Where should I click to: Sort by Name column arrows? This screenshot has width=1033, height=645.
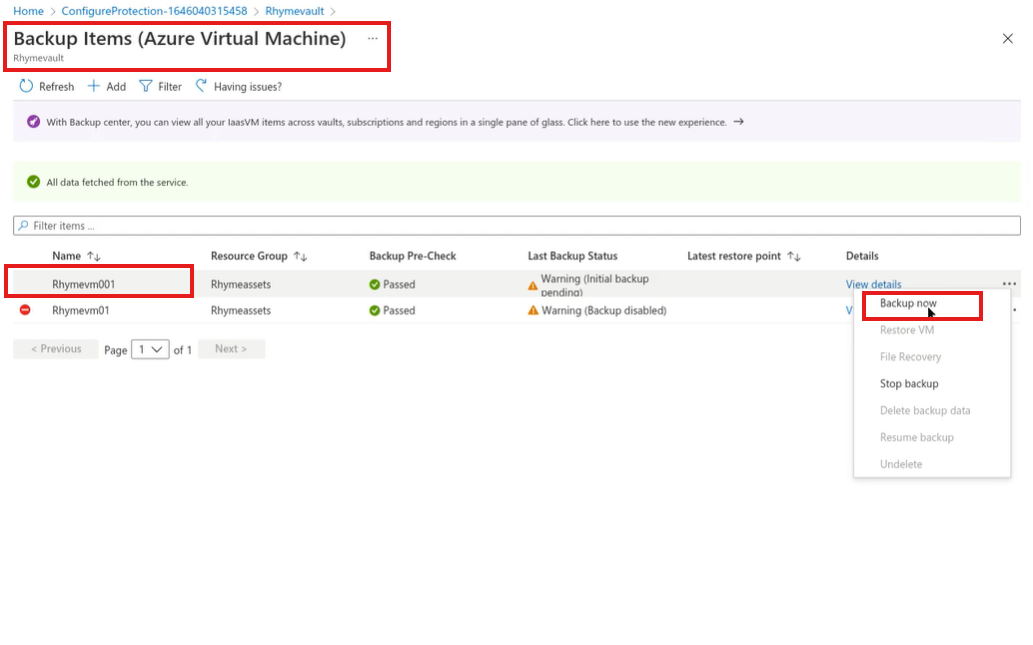tap(94, 256)
